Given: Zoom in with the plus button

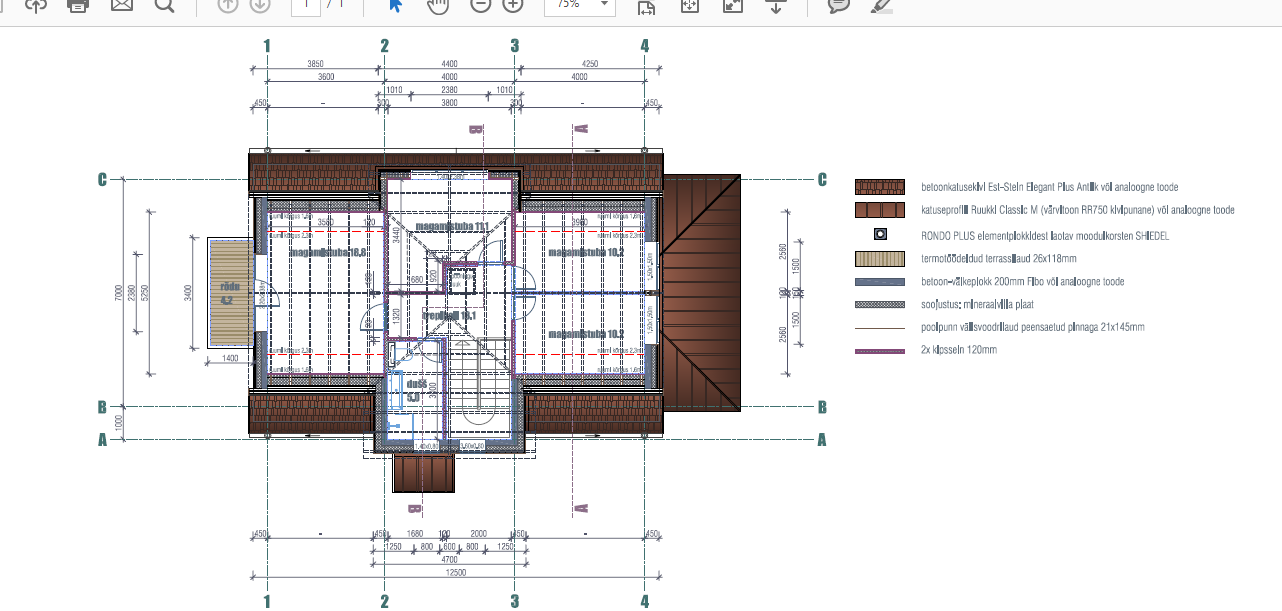Looking at the screenshot, I should click(513, 4).
